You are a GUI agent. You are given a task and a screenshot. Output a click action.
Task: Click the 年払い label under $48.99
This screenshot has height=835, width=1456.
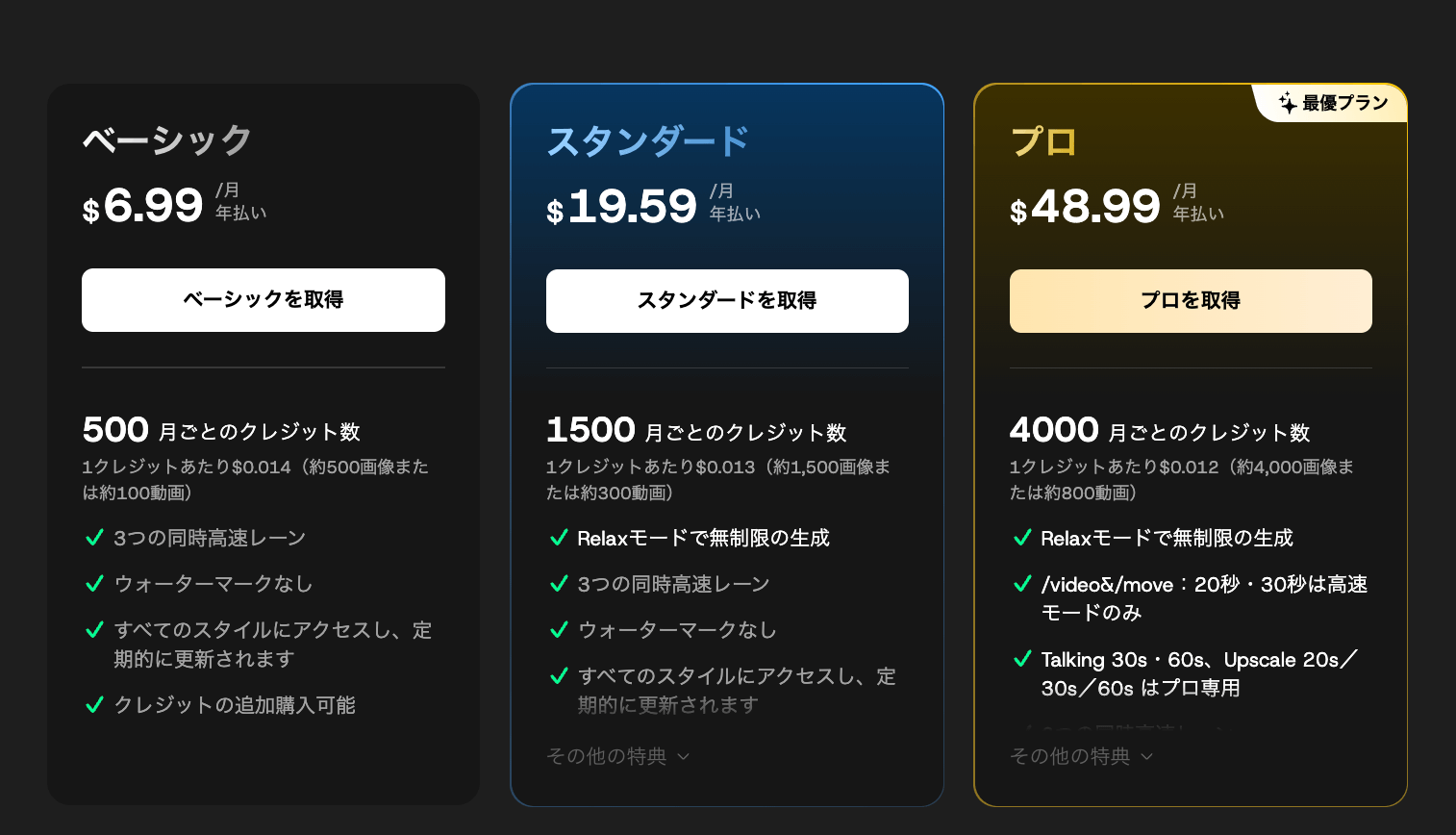coord(1197,213)
